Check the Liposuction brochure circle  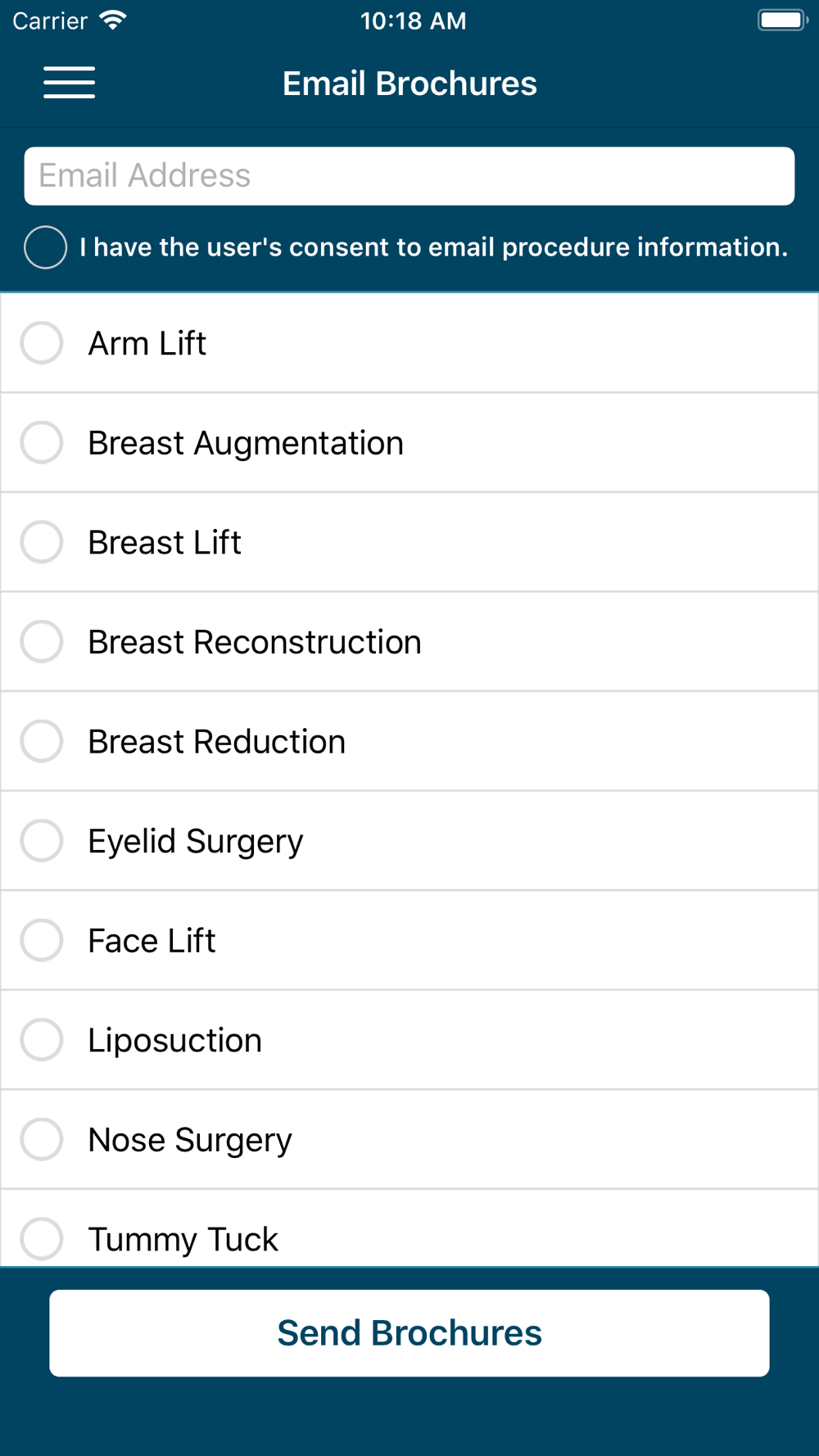(42, 1039)
